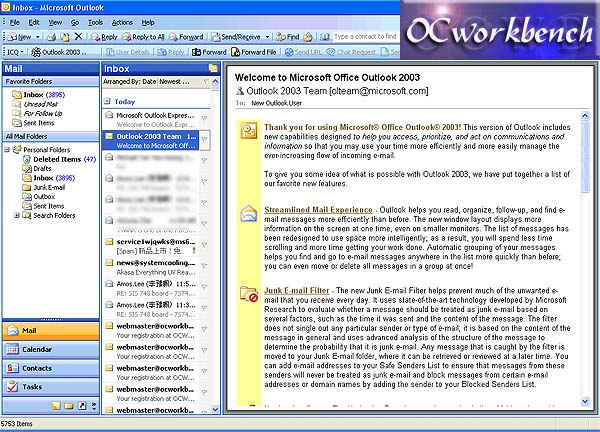The height and width of the screenshot is (432, 600).
Task: Click the Inbox pane folder icon in header
Action: click(213, 68)
